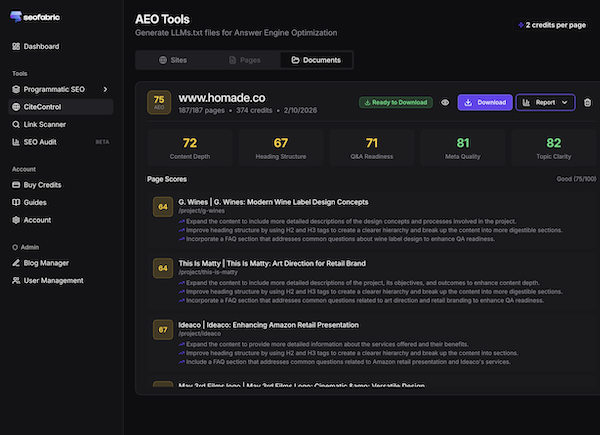
Task: Click the /project/ideaco path
Action: click(x=199, y=334)
